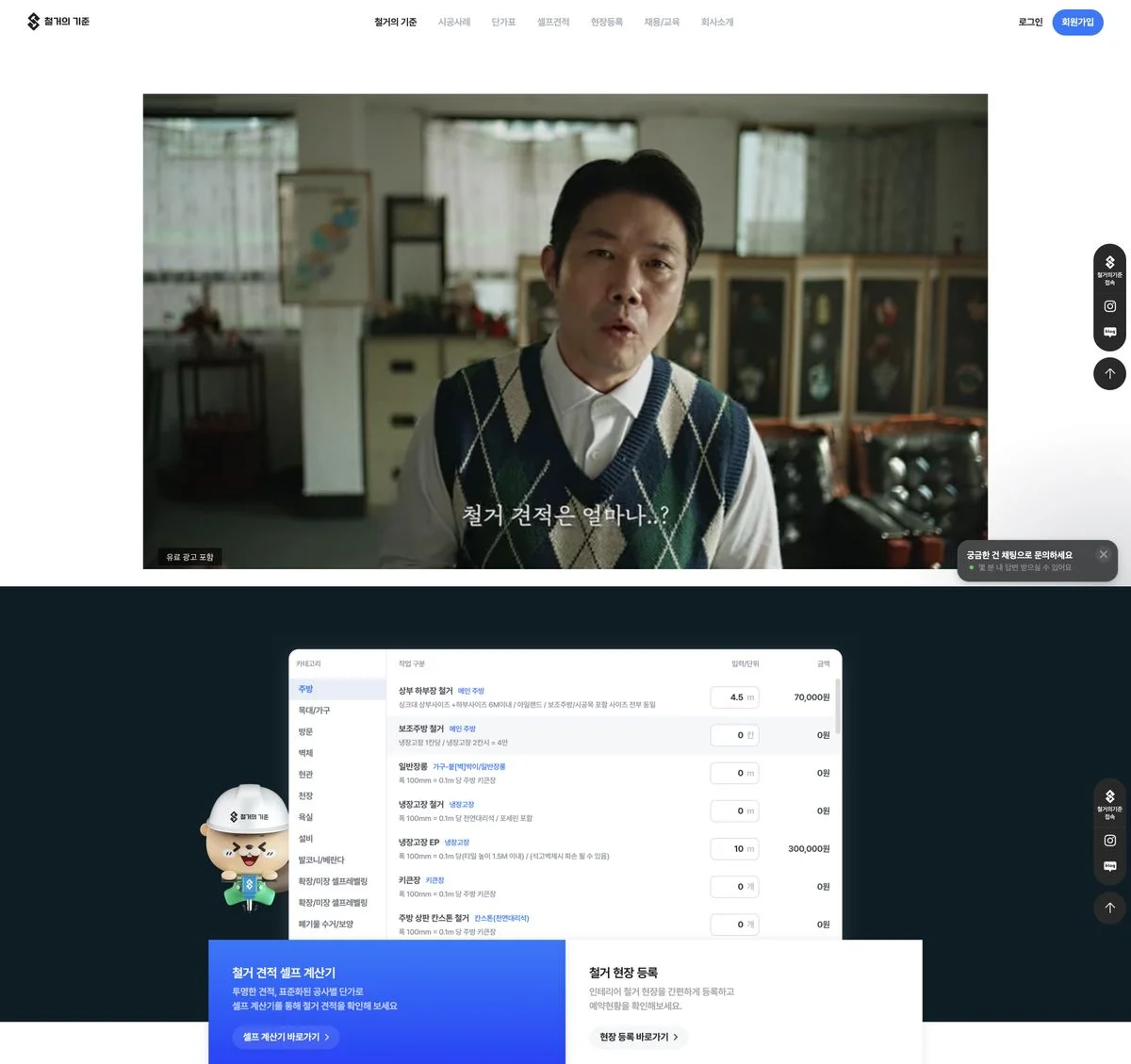
Task: Click 철거의기준 접속 icon in upper sidebar
Action: pos(1109,269)
